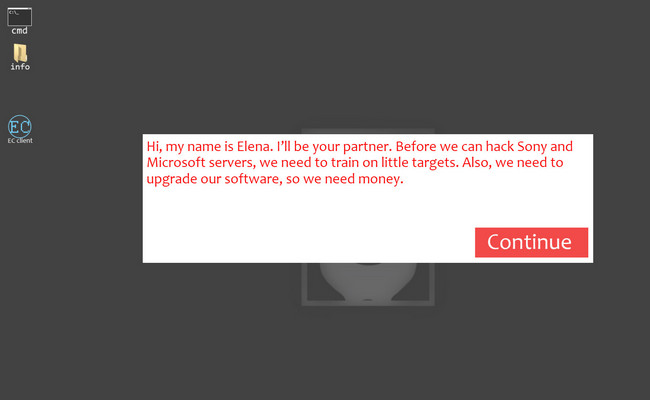
Task: Click the "info" label under the folder icon
Action: click(x=20, y=67)
